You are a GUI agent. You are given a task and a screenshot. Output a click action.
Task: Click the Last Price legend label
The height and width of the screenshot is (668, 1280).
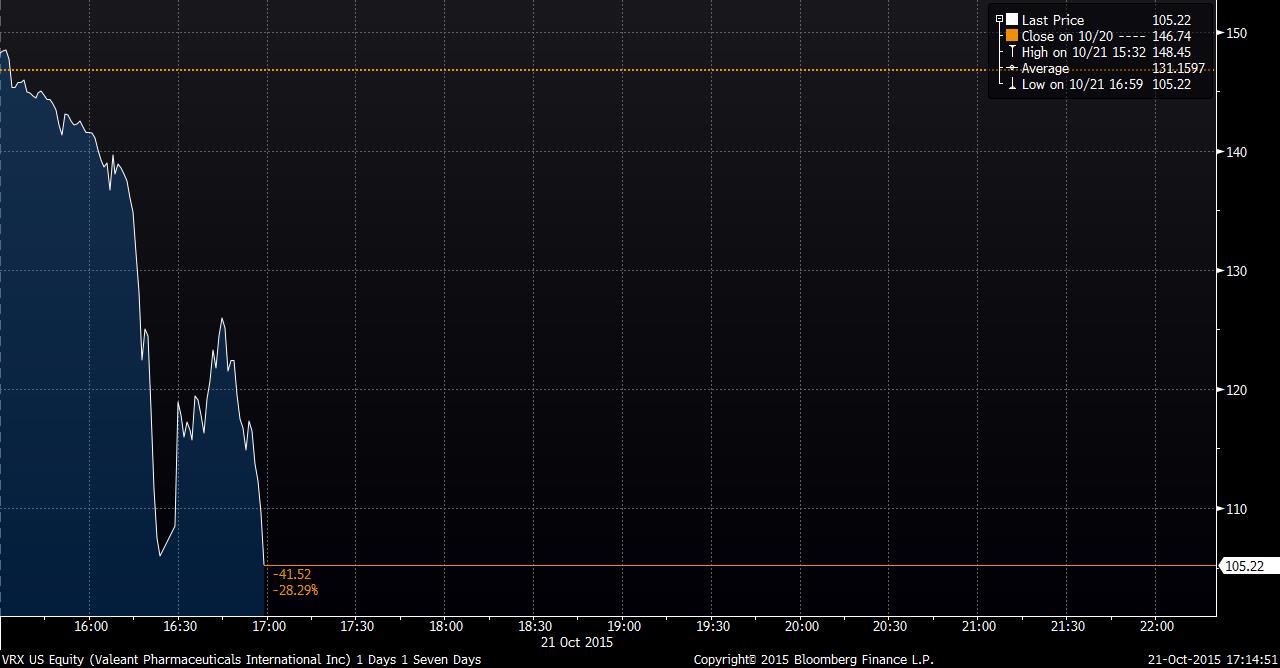click(1052, 20)
